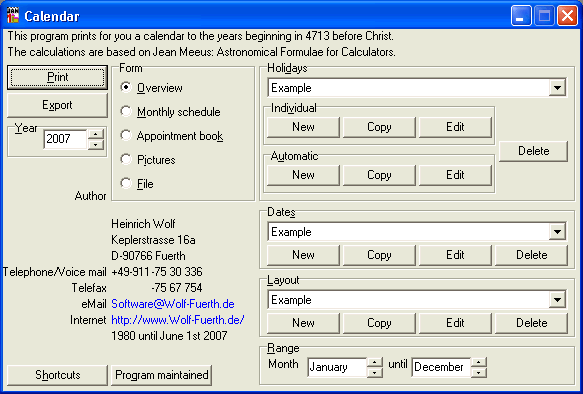Step start month forward from January

[x=375, y=362]
